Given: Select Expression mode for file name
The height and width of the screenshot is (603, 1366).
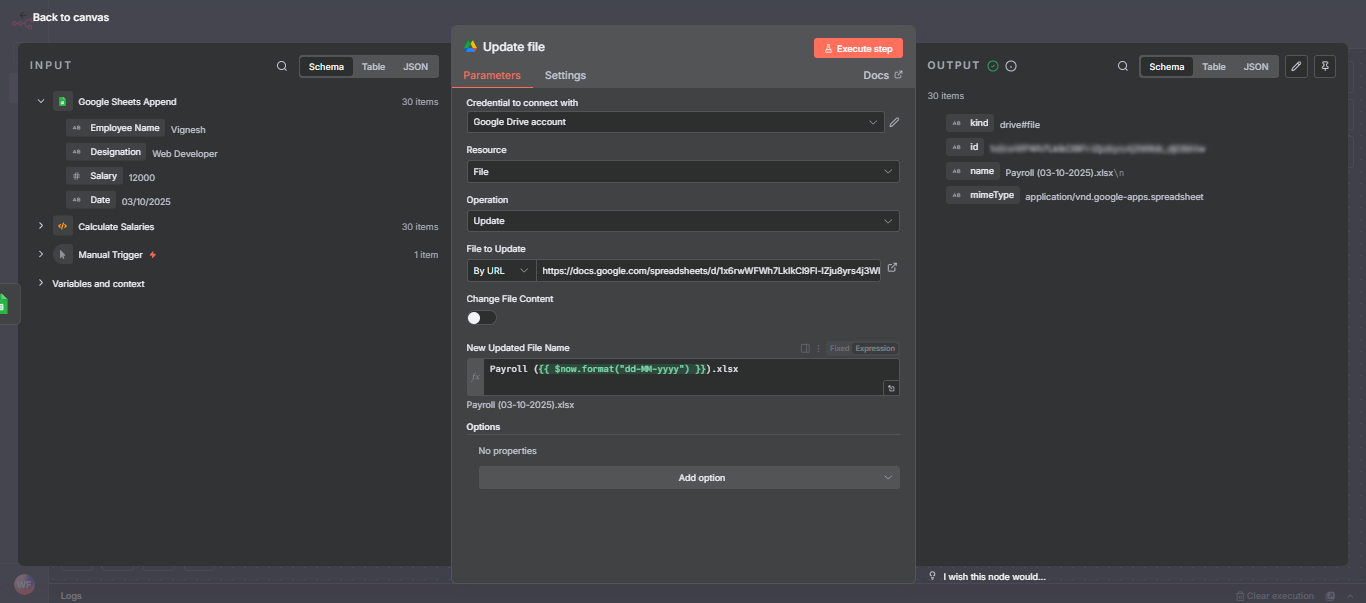Looking at the screenshot, I should click(874, 348).
